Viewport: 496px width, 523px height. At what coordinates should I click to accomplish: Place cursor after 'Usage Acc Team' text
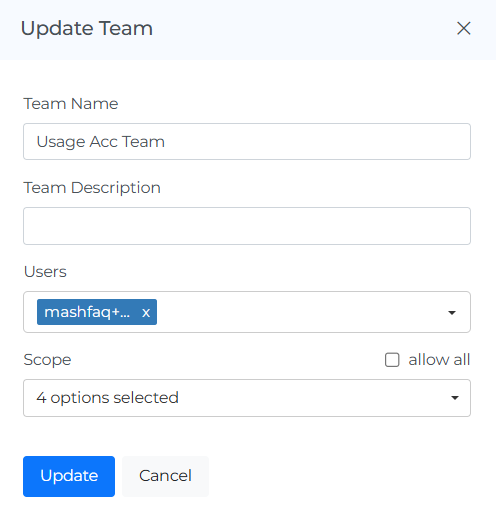click(167, 142)
